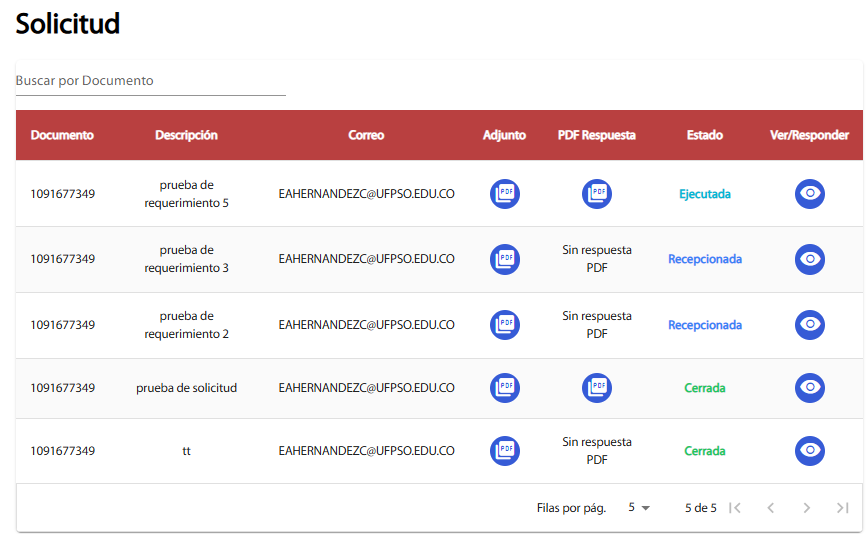This screenshot has height=534, width=868.
Task: Open attachment PDF for prueba de requerimiento 2
Action: tap(505, 325)
